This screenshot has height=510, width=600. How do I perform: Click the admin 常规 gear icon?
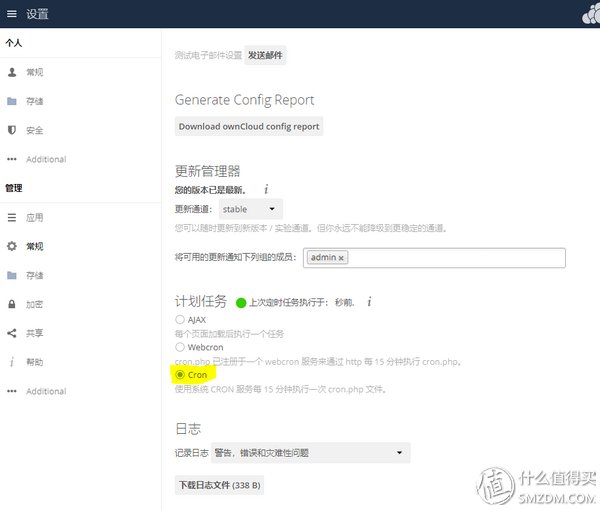coord(12,246)
